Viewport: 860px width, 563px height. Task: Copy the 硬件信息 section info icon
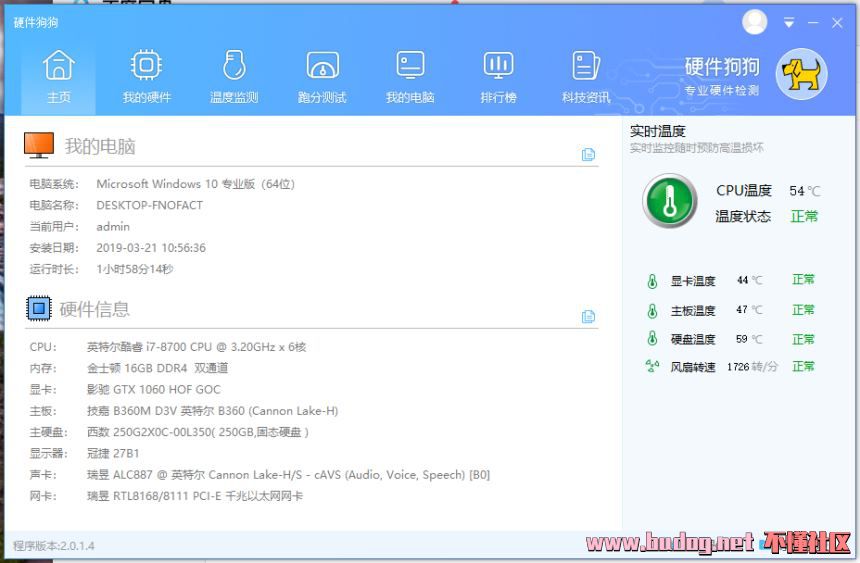tap(588, 317)
